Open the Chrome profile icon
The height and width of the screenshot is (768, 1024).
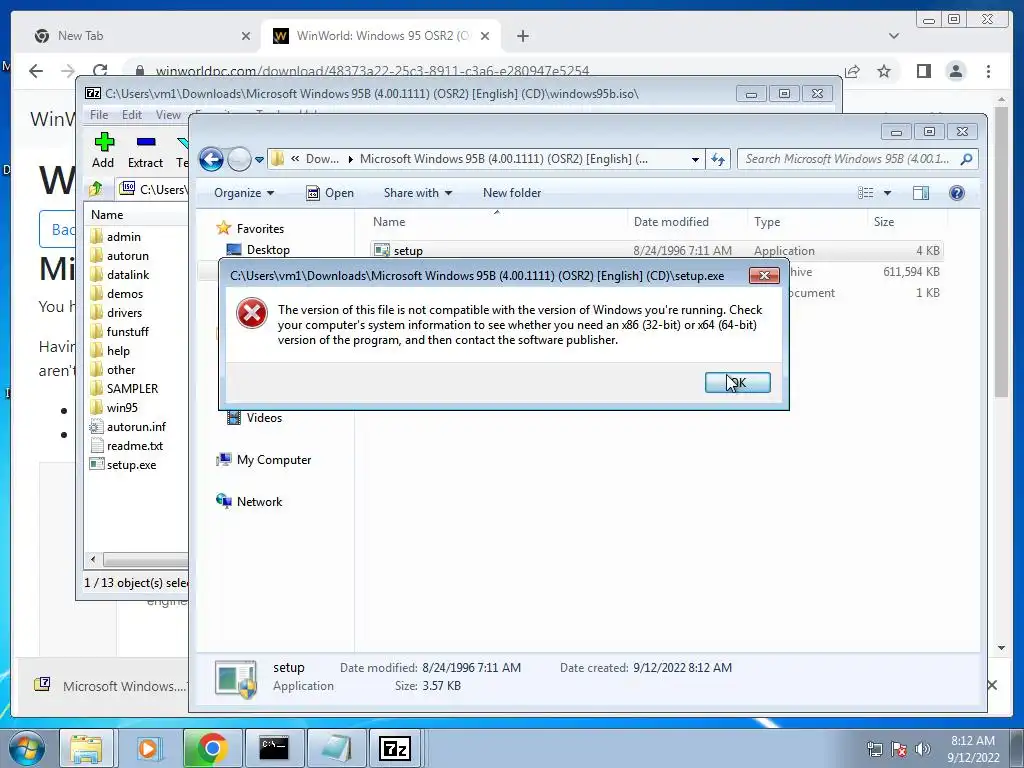[x=955, y=71]
